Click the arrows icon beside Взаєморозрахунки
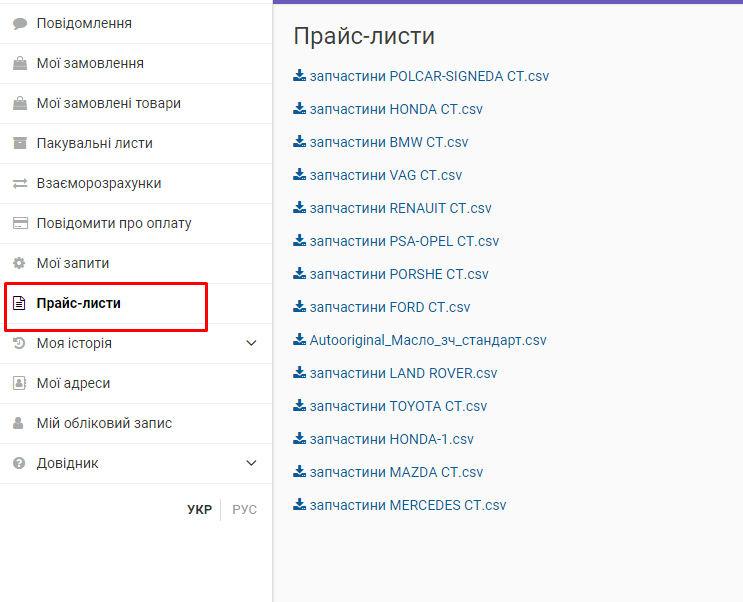This screenshot has height=602, width=743. (20, 183)
